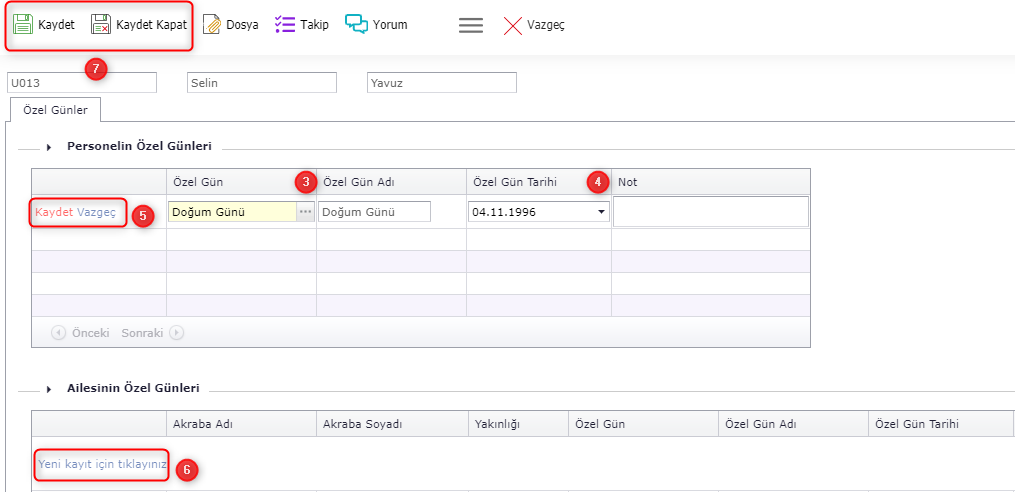Collapse the Ailesinin Özel Günleri section
This screenshot has width=1015, height=492.
pos(48,389)
